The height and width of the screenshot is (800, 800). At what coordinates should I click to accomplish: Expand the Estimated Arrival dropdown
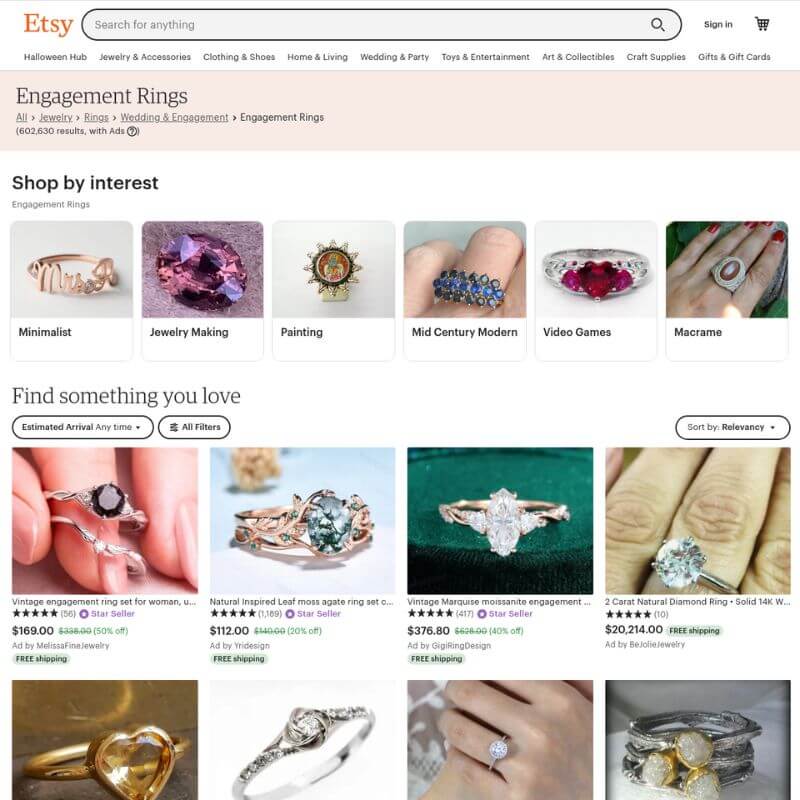pos(83,427)
